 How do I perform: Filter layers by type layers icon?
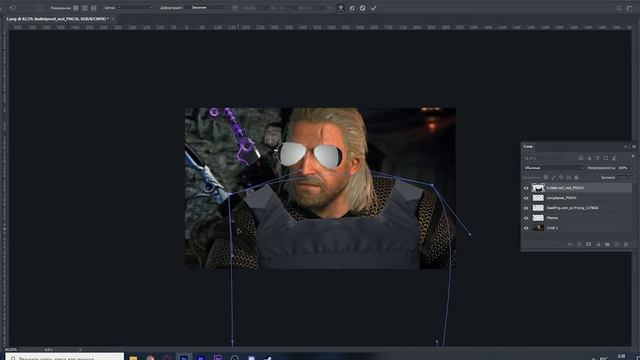click(x=598, y=158)
